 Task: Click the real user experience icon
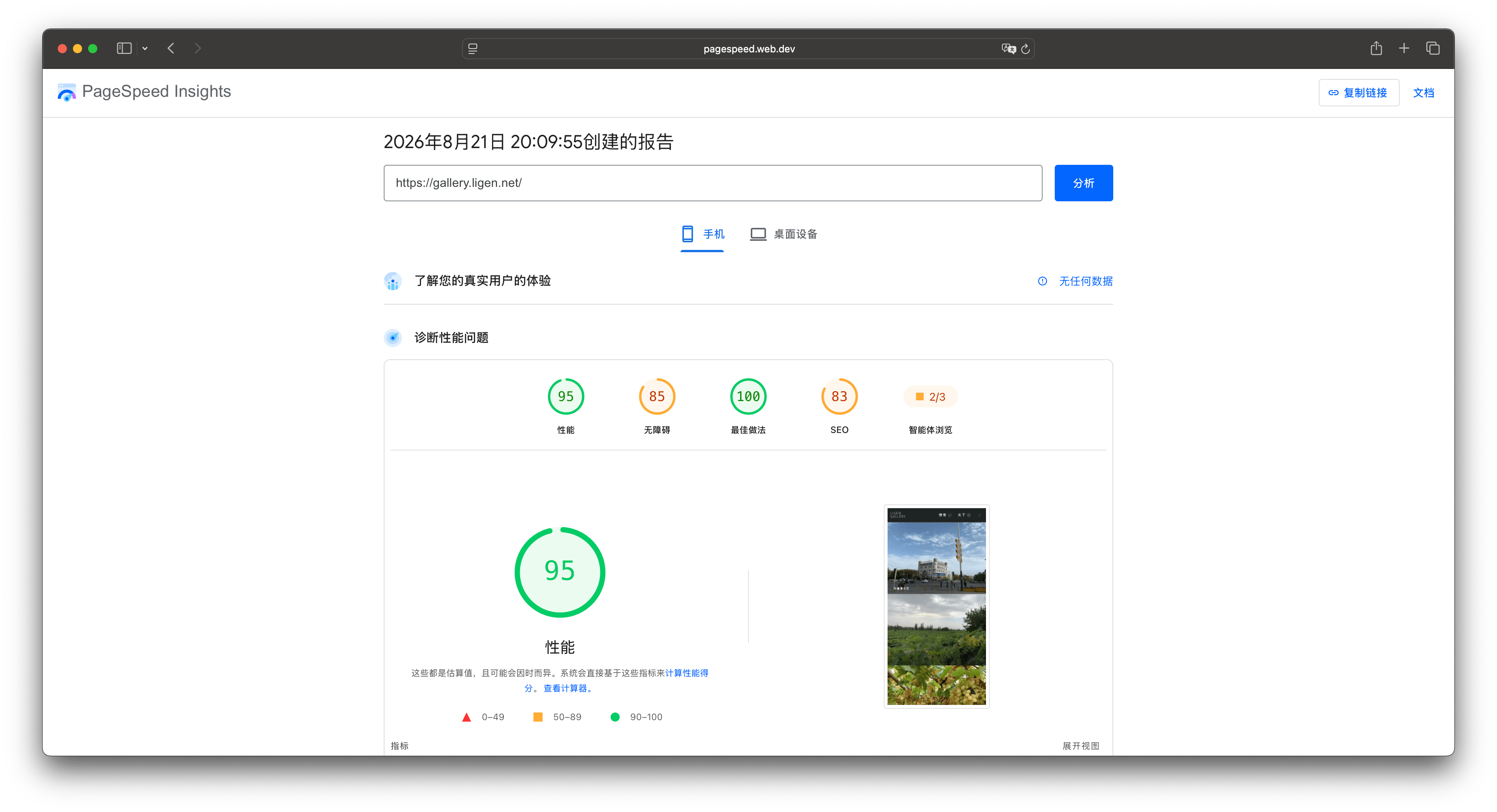tap(393, 281)
